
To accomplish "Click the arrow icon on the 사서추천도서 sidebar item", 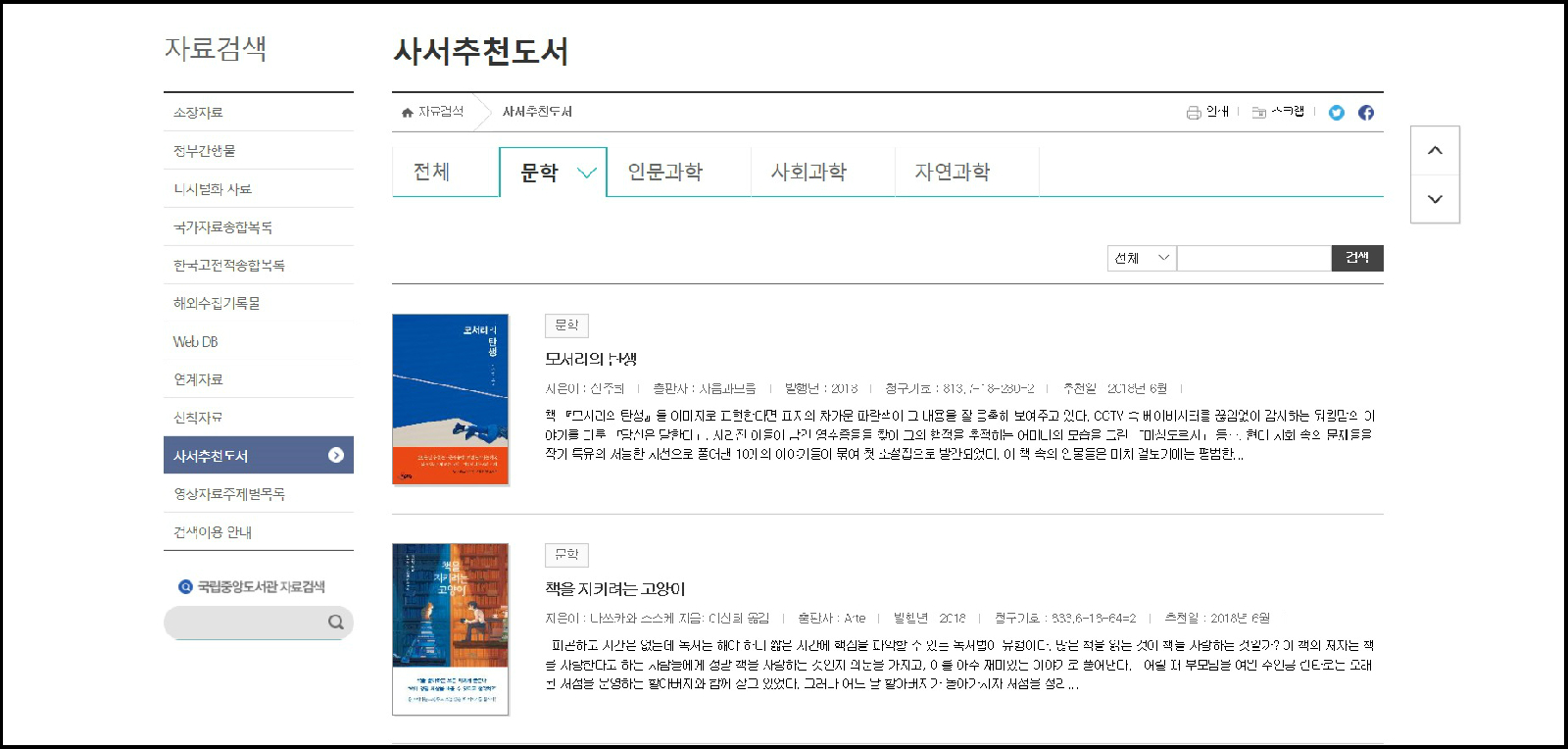I will [x=336, y=455].
